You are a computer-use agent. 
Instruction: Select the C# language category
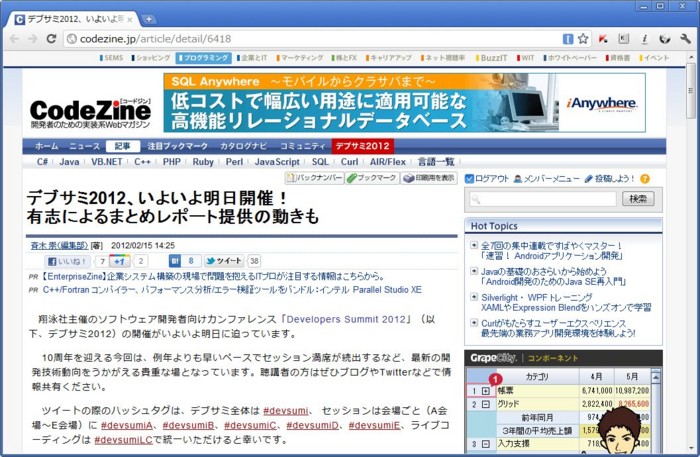[42, 162]
